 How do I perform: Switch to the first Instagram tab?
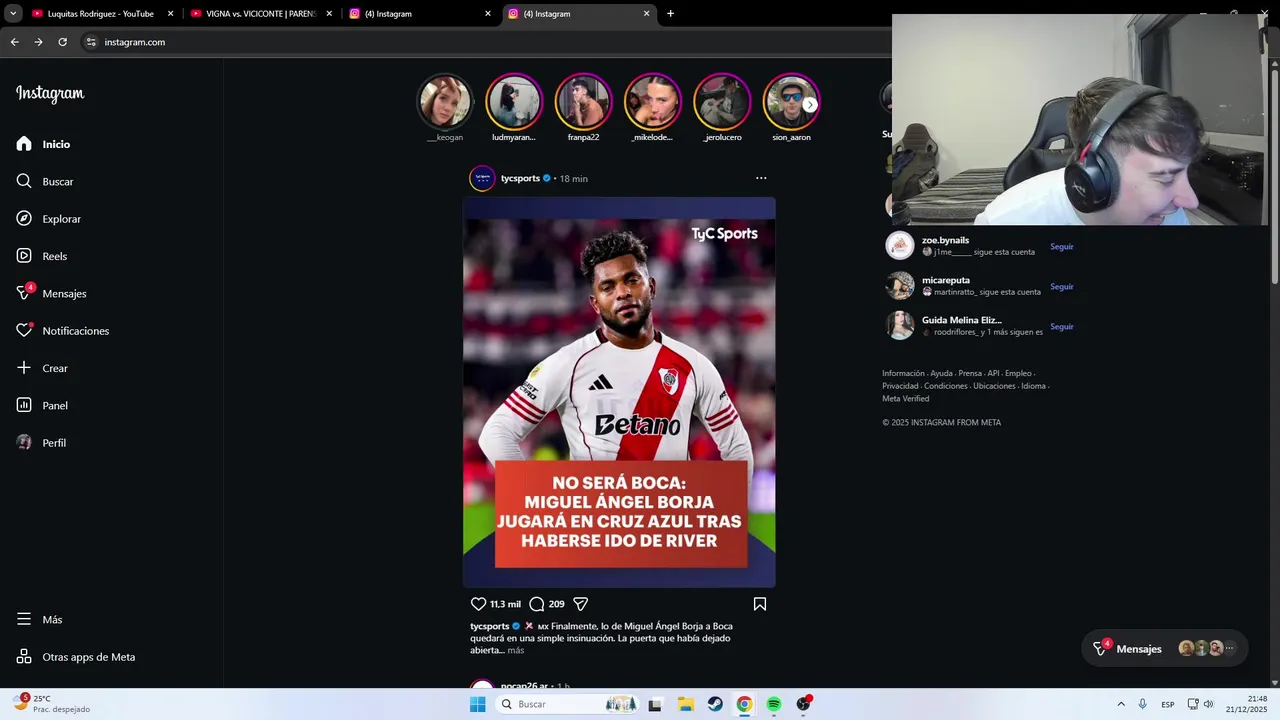click(420, 14)
